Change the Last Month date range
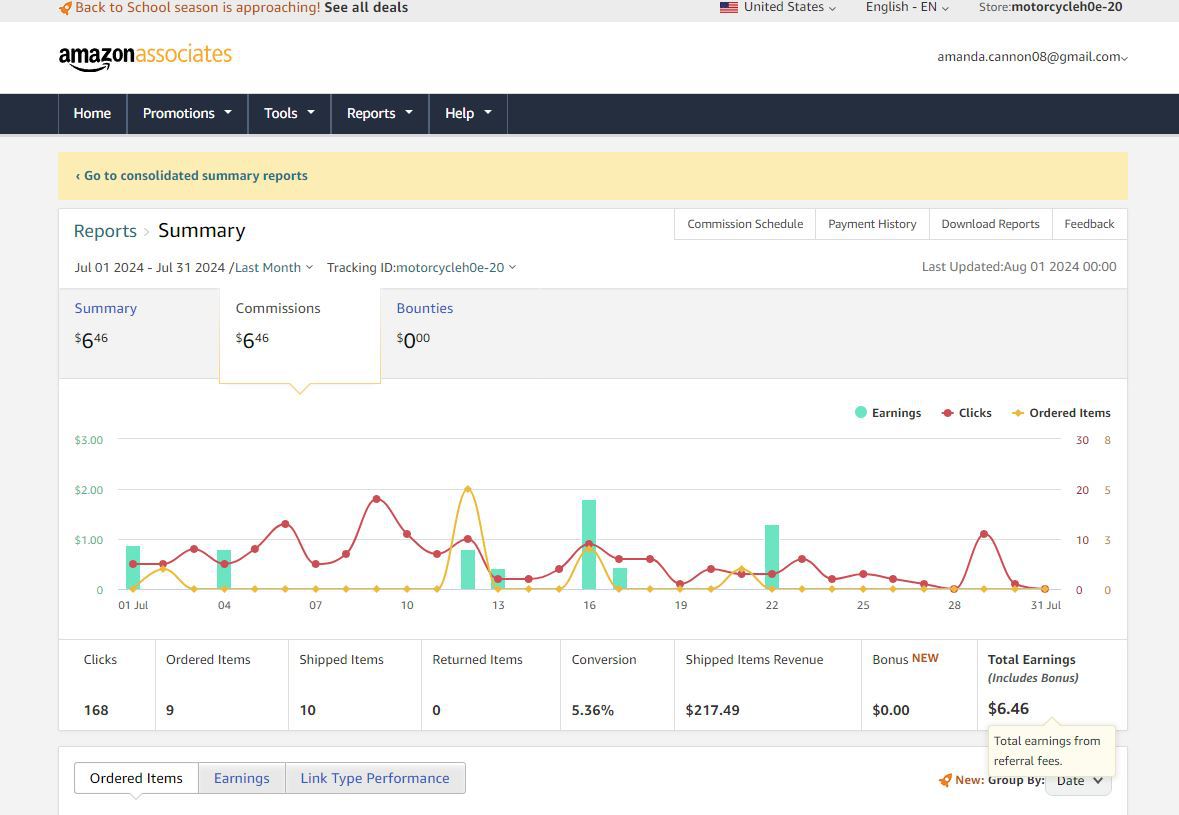1179x815 pixels. [274, 268]
